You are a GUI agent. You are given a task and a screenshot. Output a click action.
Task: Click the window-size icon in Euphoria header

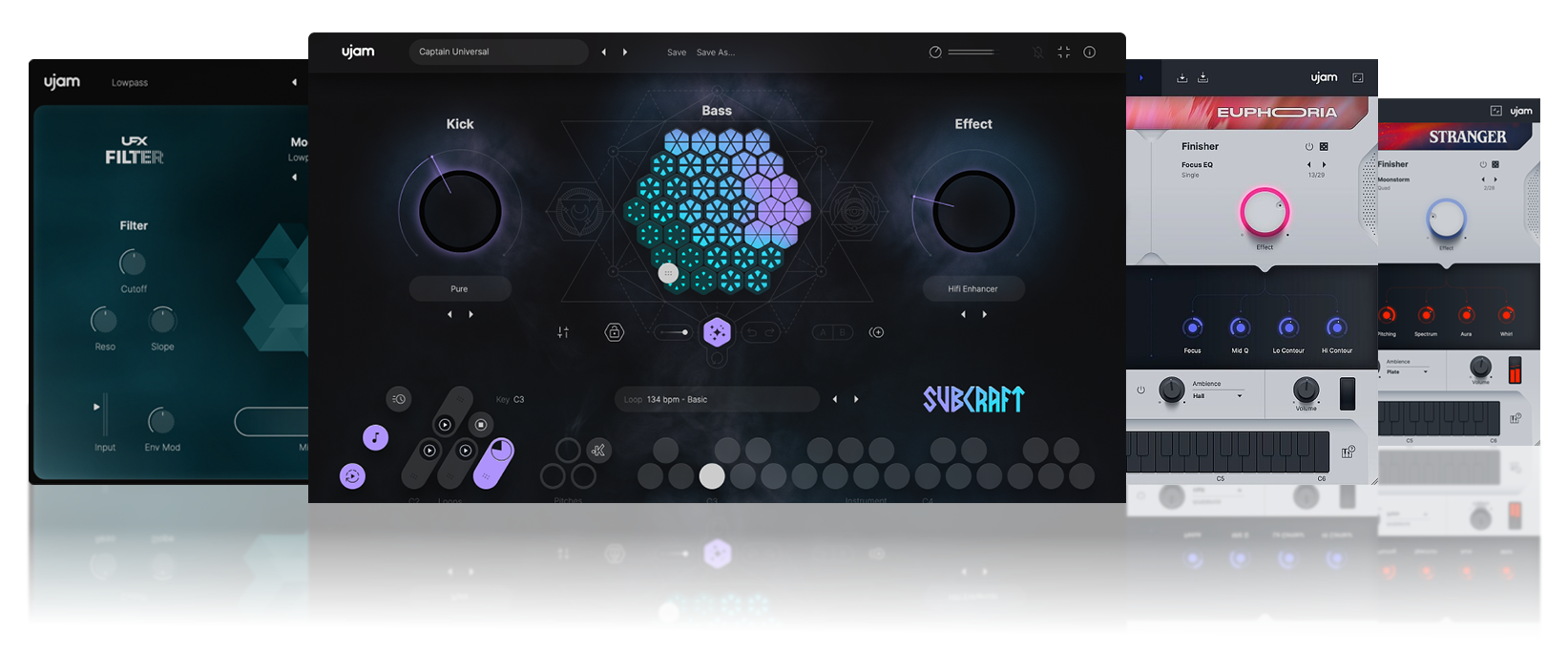1358,78
